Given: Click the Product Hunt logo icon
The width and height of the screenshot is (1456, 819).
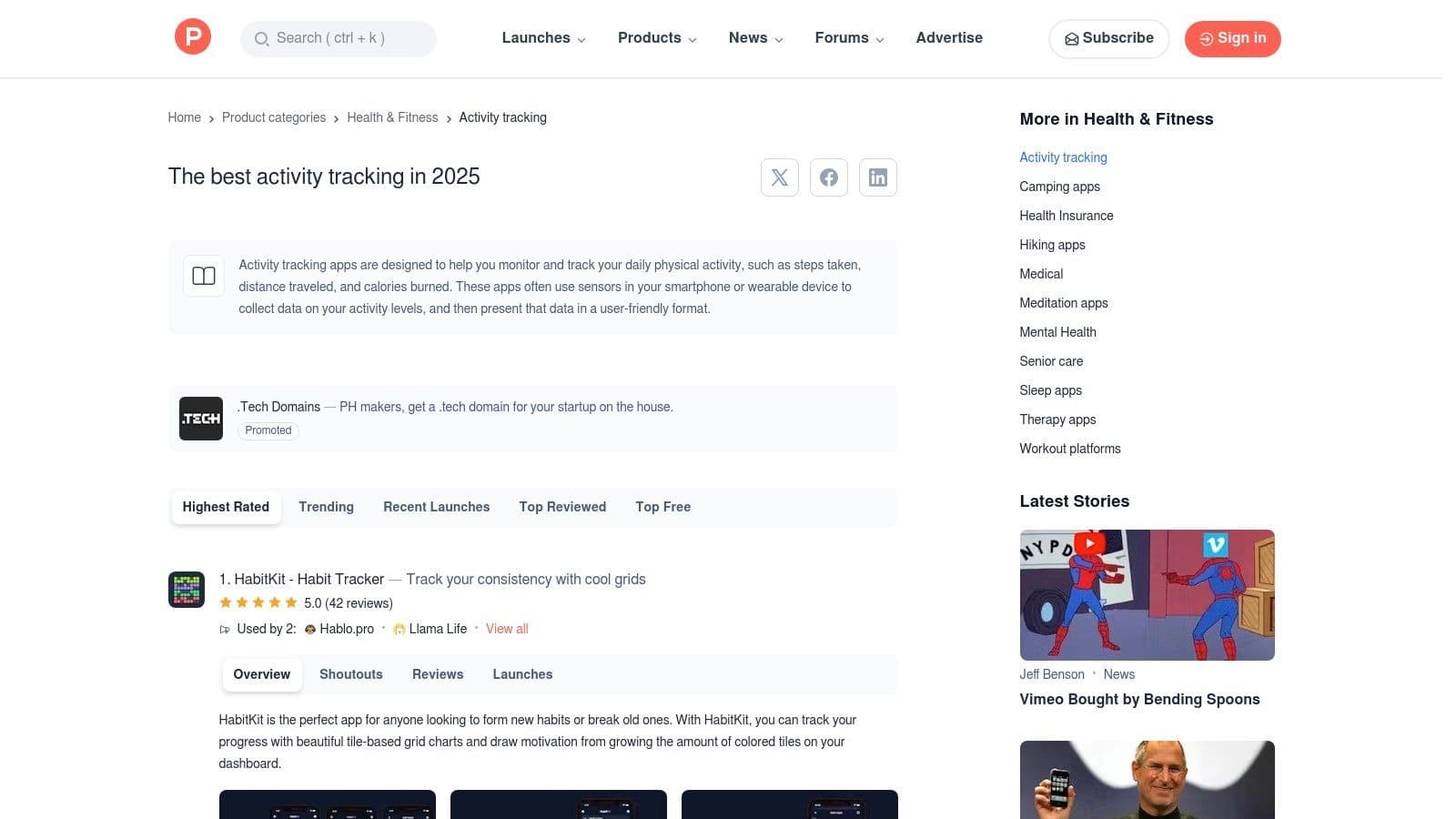Looking at the screenshot, I should 193,37.
